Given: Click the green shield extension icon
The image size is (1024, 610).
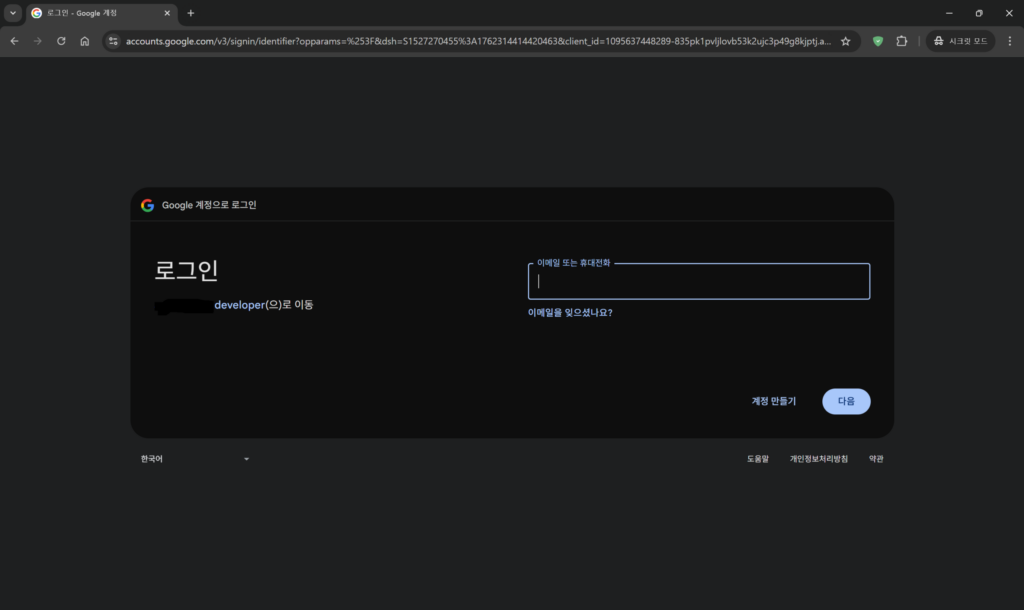Looking at the screenshot, I should 878,41.
